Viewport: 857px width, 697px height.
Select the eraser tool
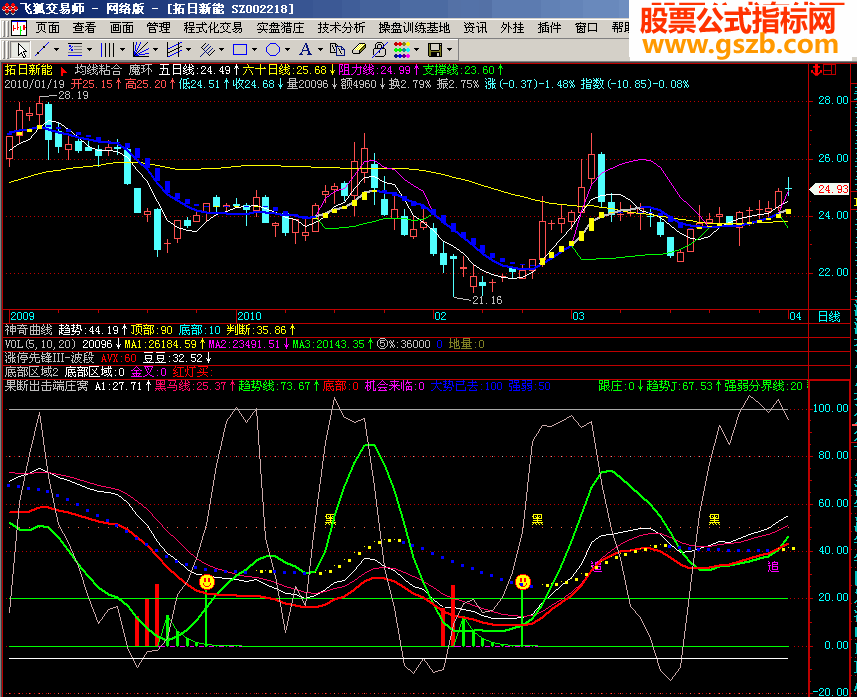click(359, 50)
